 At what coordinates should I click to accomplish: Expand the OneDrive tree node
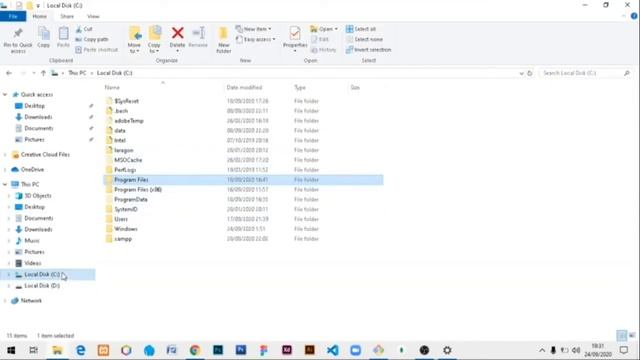[x=5, y=169]
